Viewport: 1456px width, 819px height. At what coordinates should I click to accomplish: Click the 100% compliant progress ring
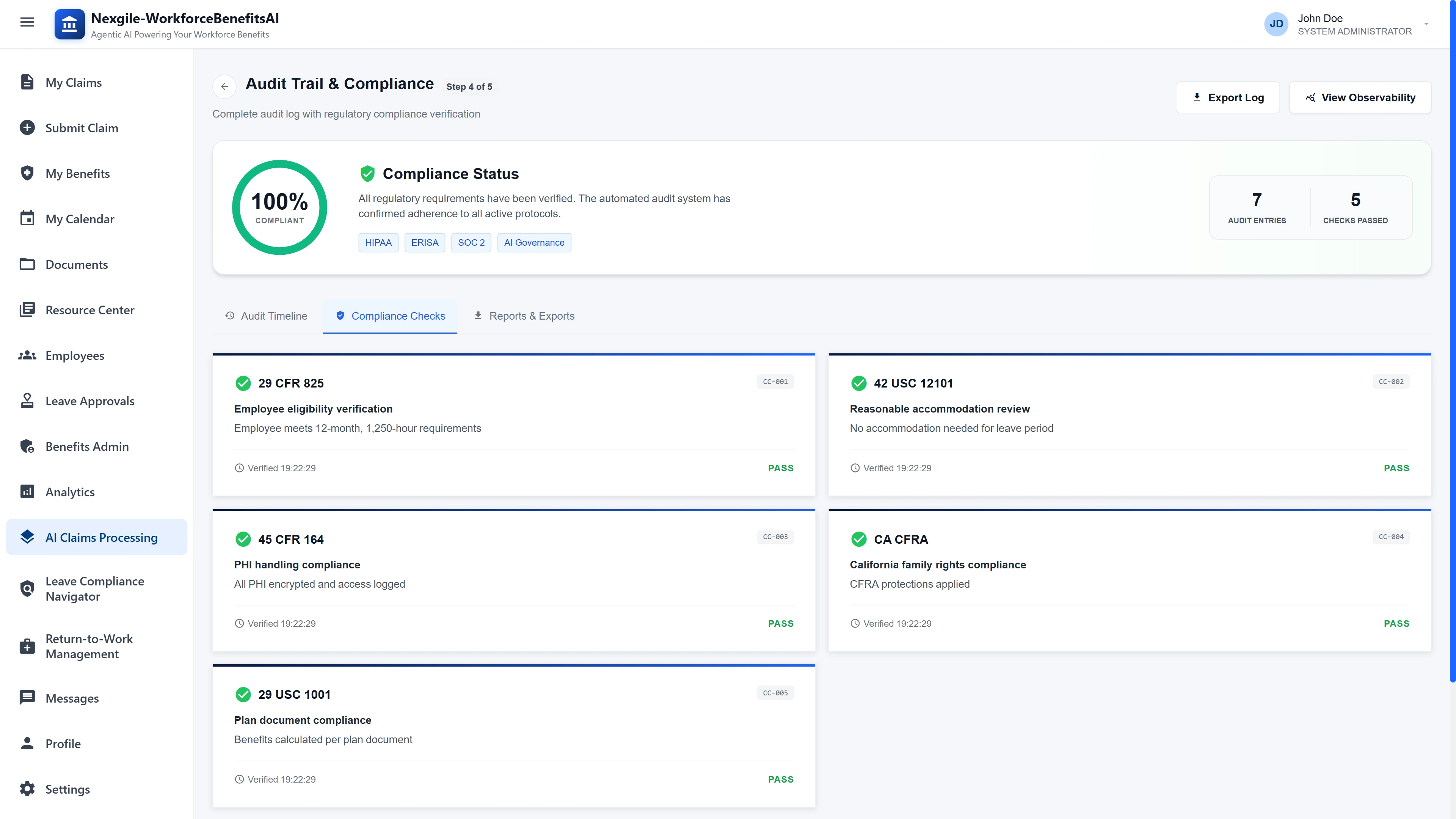coord(279,207)
